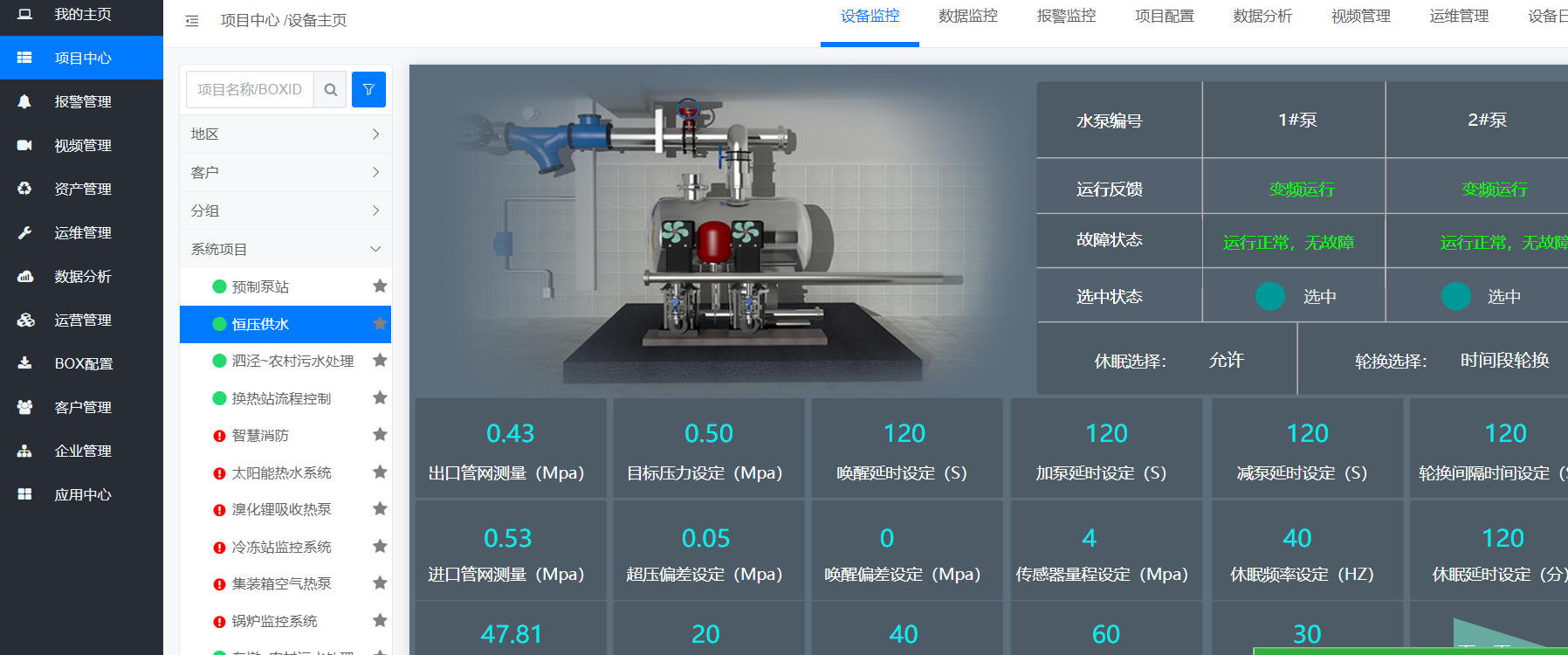Click the 运维管理 wrench icon

(x=24, y=232)
